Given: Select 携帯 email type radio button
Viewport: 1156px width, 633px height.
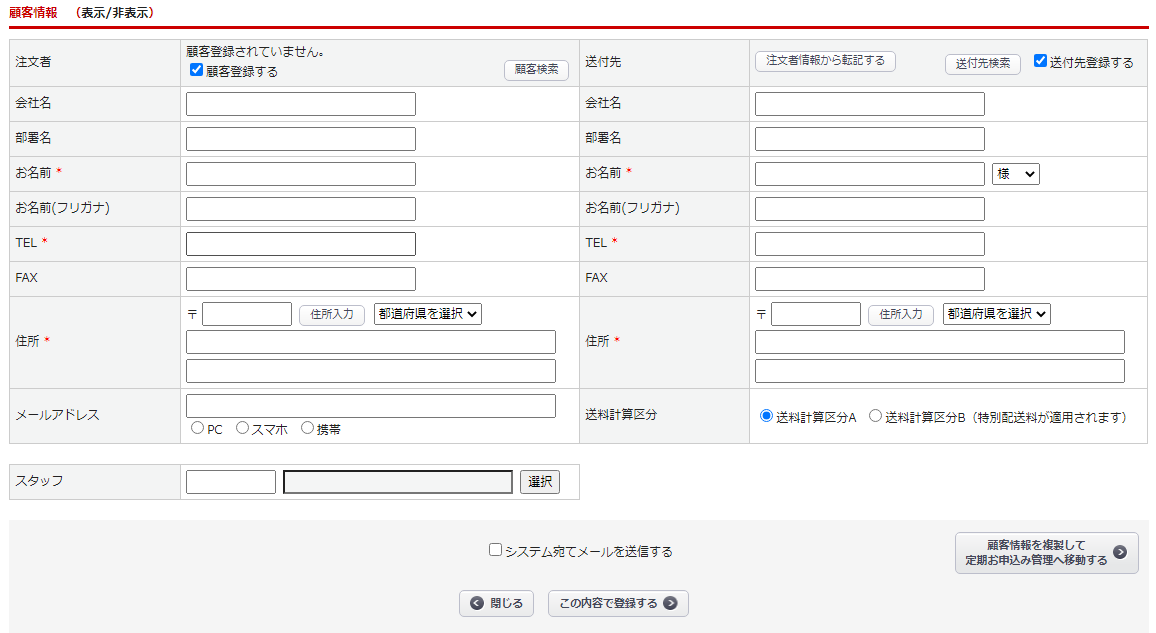Looking at the screenshot, I should click(307, 428).
